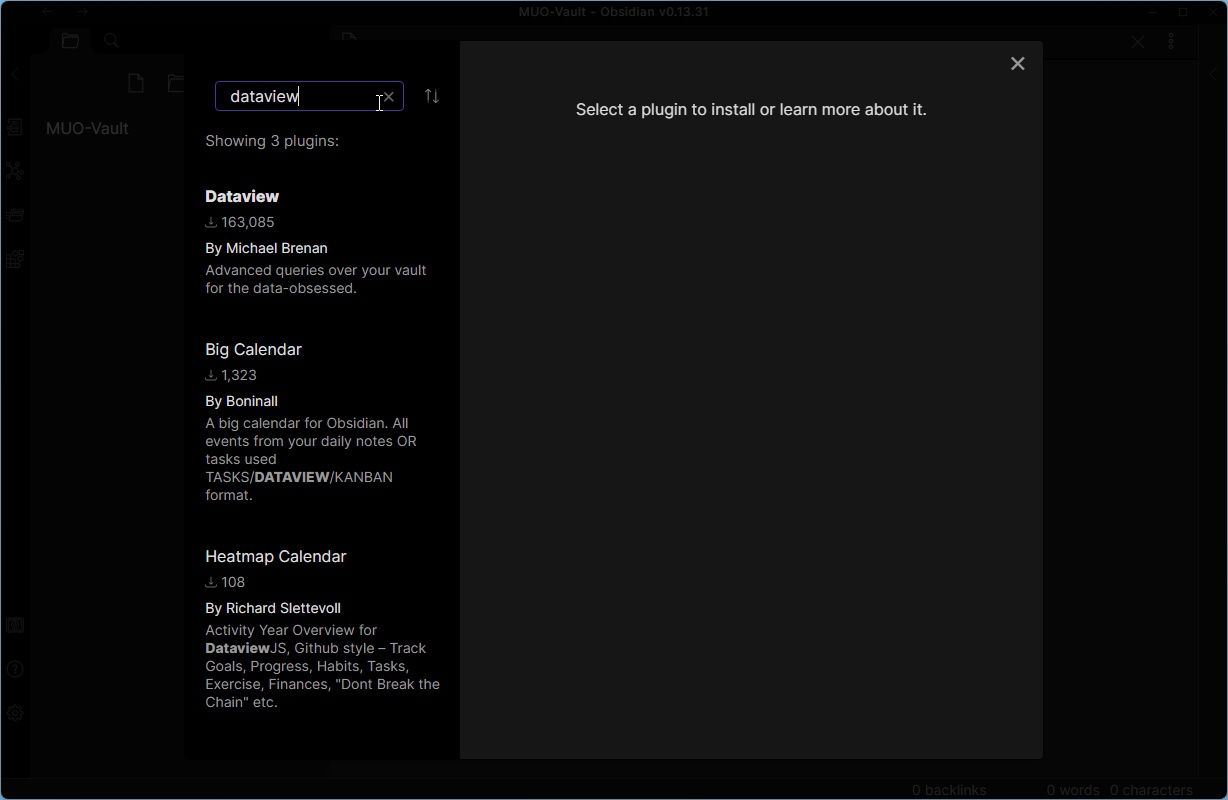The width and height of the screenshot is (1228, 800).
Task: Click author line "By Michael Brenan"
Action: point(266,248)
